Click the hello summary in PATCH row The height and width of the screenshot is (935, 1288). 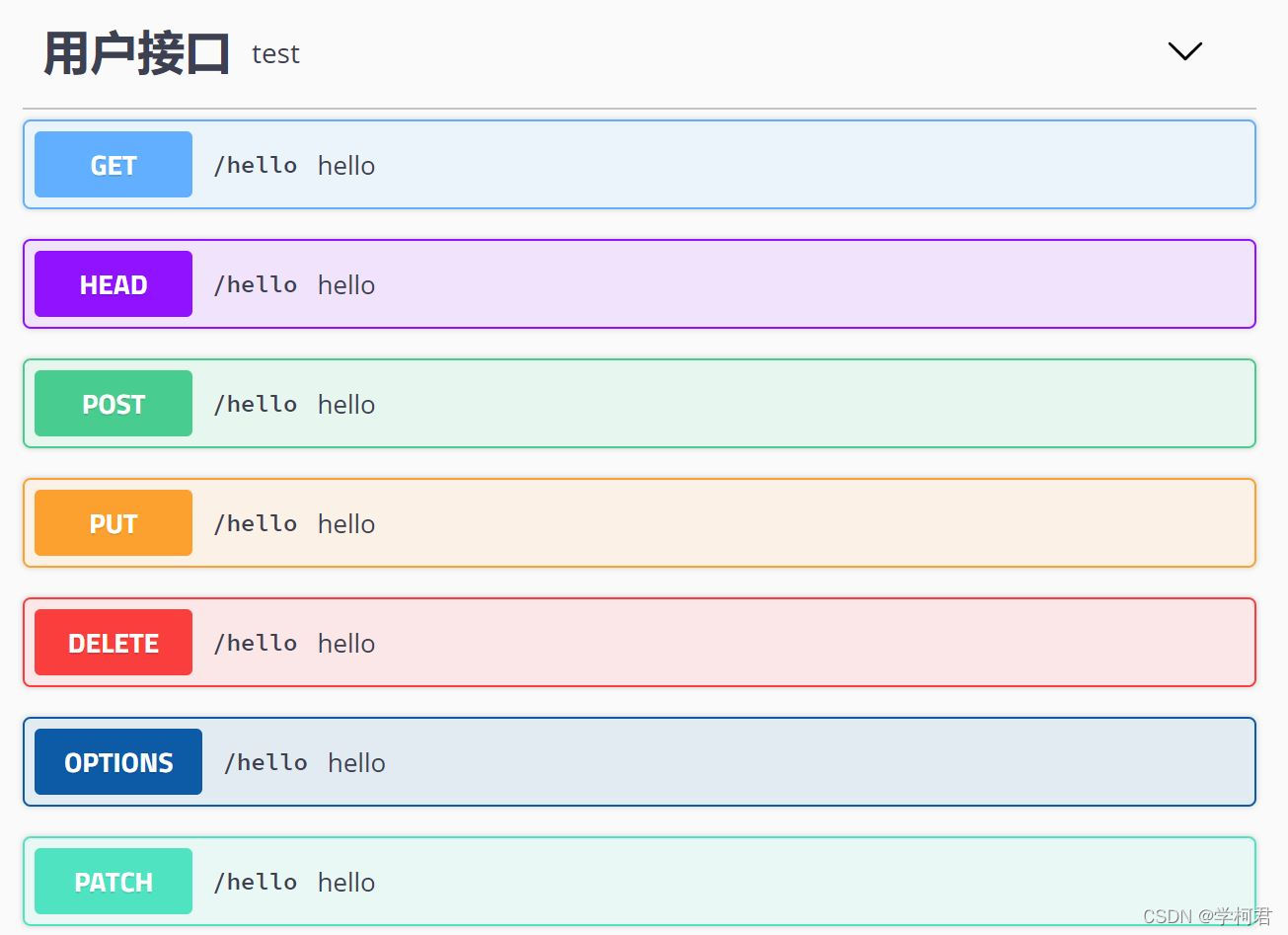tap(346, 883)
